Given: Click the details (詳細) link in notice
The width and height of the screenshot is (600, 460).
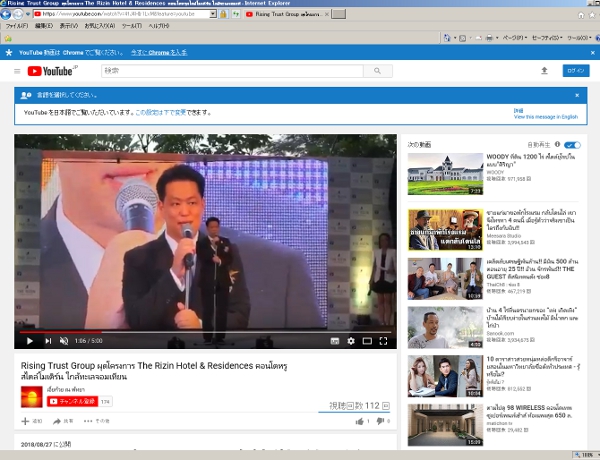Looking at the screenshot, I should 518,111.
